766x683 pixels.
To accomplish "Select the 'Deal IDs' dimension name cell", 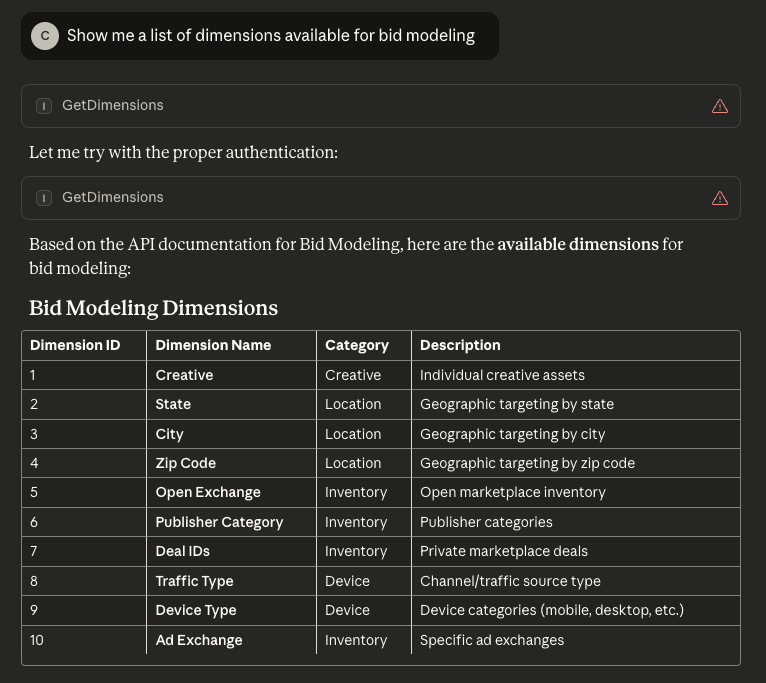I will [232, 552].
